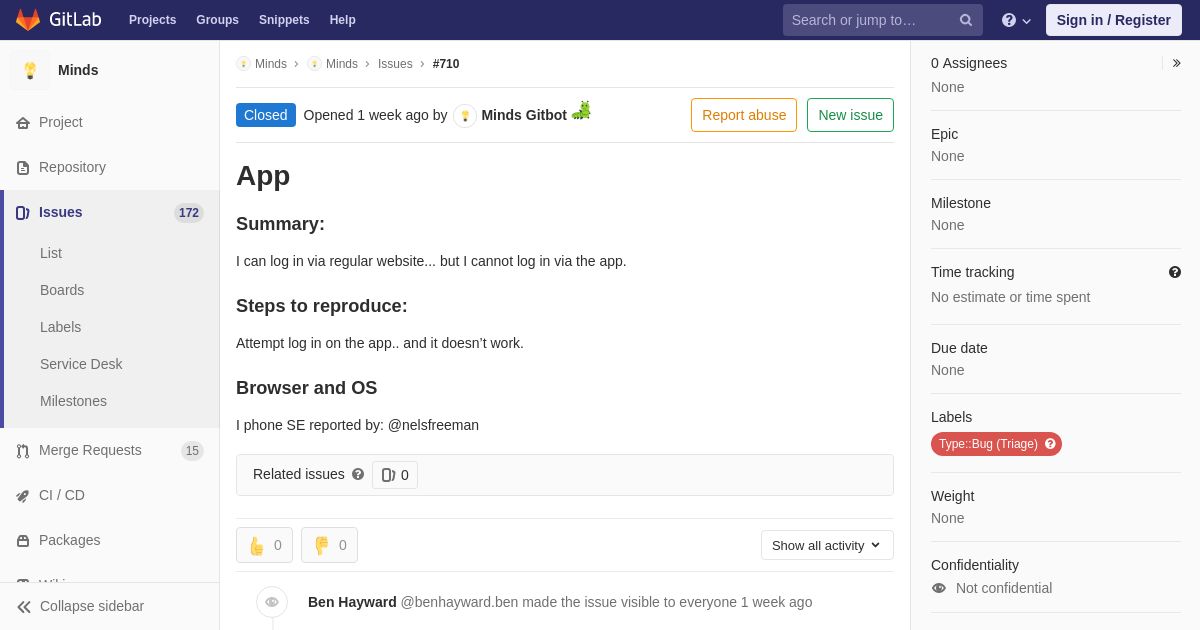1200x630 pixels.
Task: Click the thumbs down reaction button
Action: pos(329,545)
